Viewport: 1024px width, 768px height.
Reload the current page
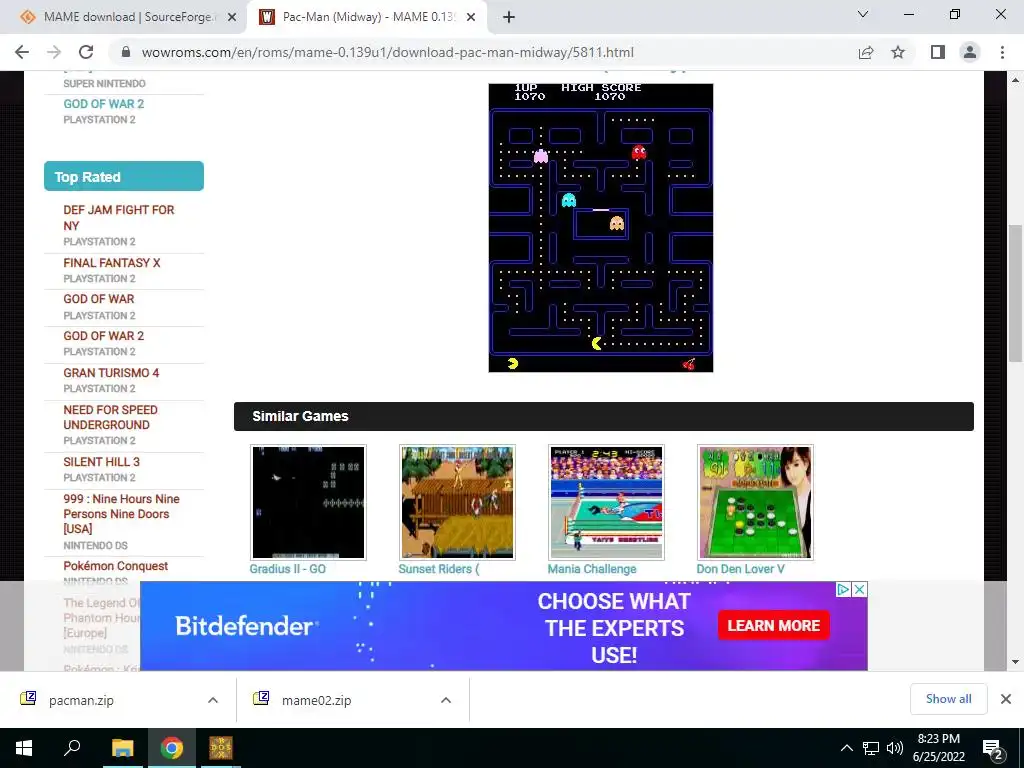86,52
